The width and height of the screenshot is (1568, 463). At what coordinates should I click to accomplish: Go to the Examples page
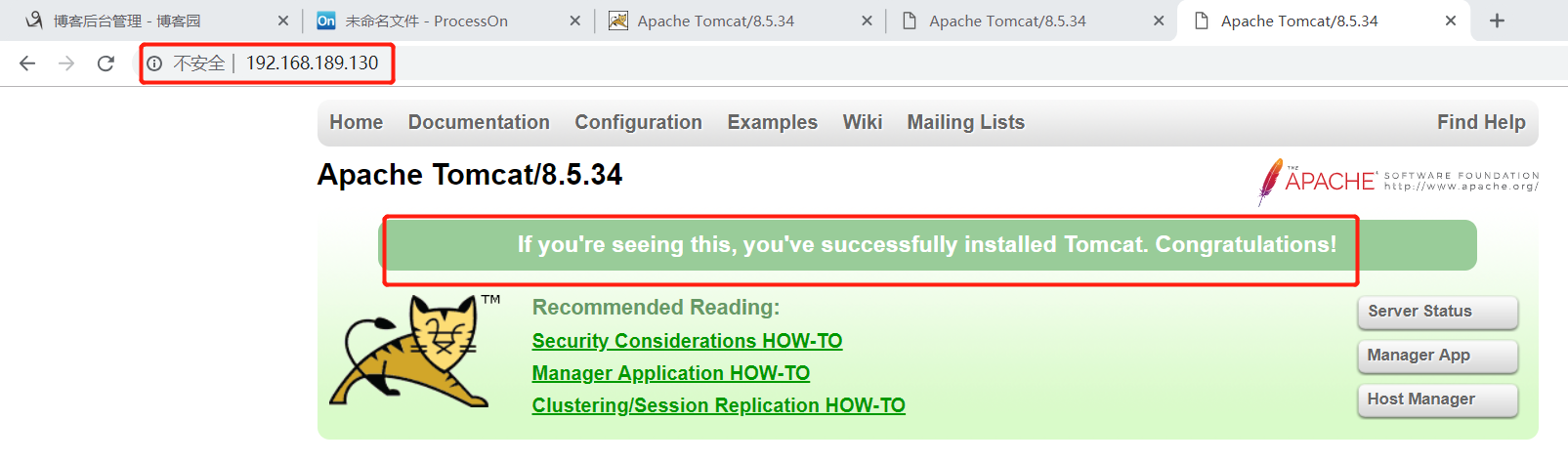coord(772,122)
